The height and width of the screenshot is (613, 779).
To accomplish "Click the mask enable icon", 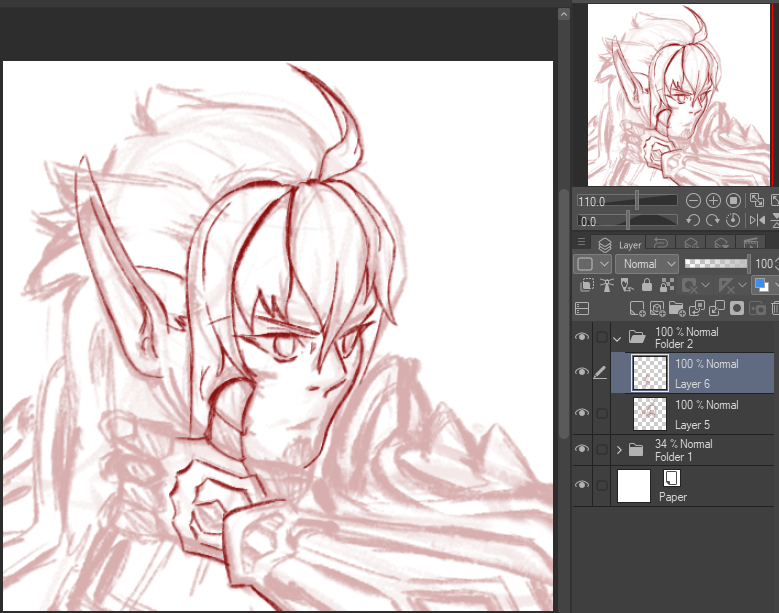I will 690,286.
